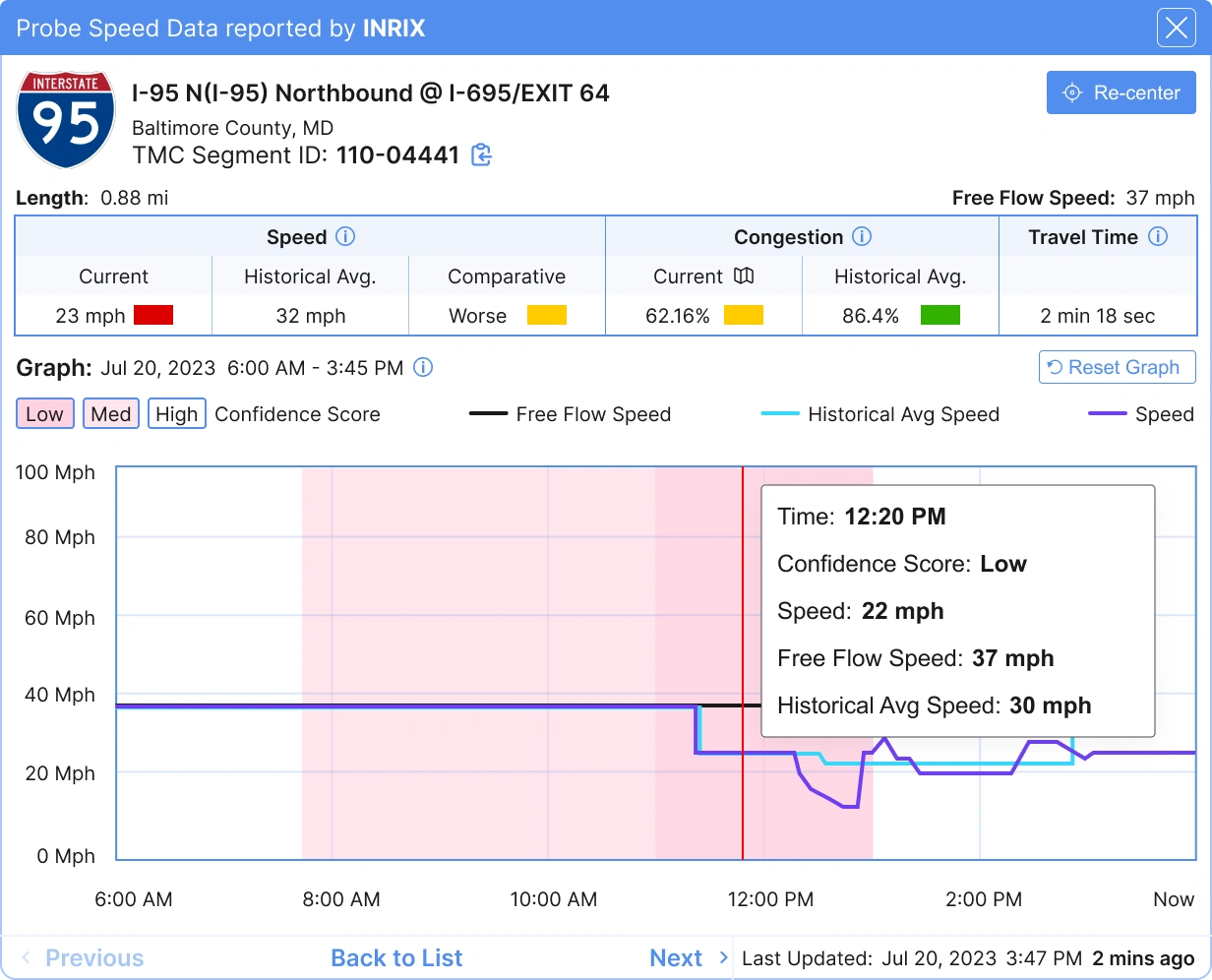Toggle the Historical Avg Speed legend series
1212x980 pixels.
(x=880, y=414)
